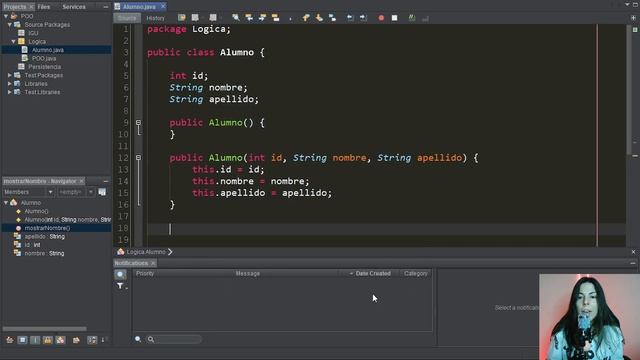The height and width of the screenshot is (360, 640).
Task: Switch editor to History view
Action: [156, 18]
